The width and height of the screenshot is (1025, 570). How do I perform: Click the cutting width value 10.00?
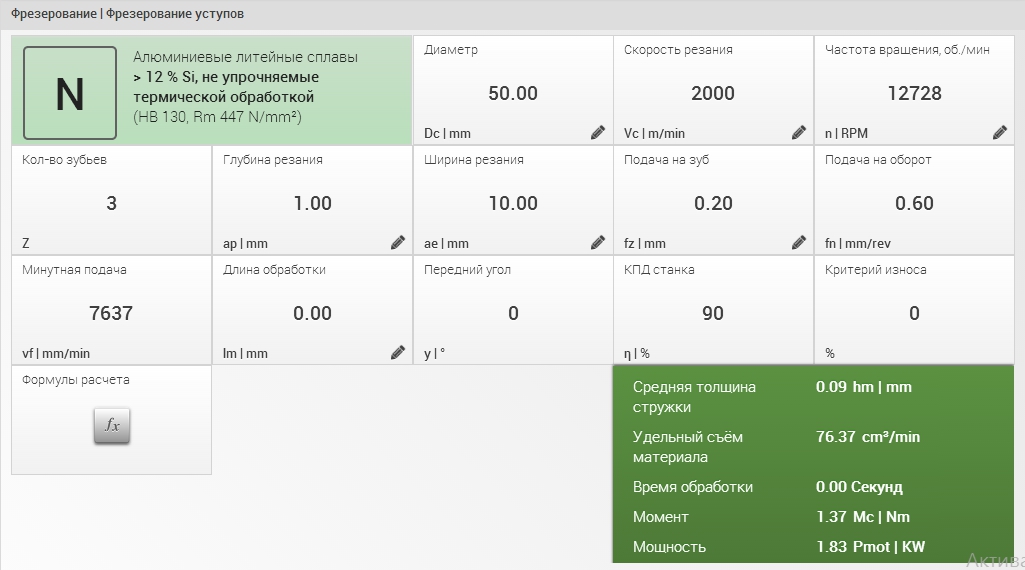(513, 204)
